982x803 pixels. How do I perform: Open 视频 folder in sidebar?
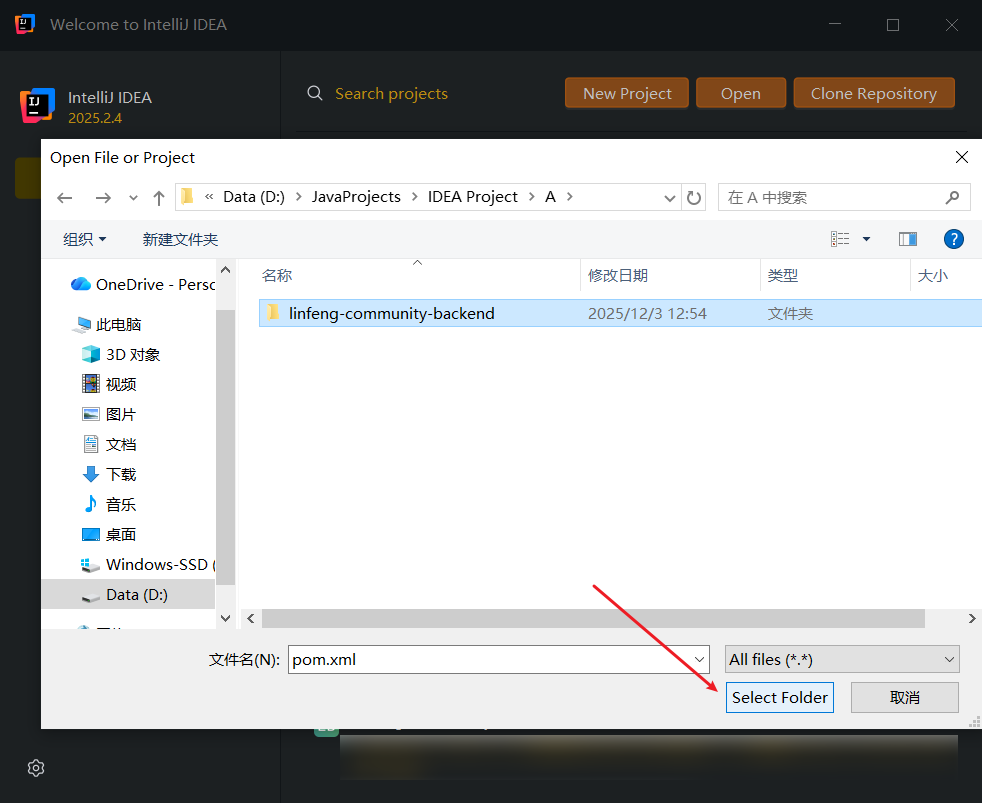(x=110, y=384)
